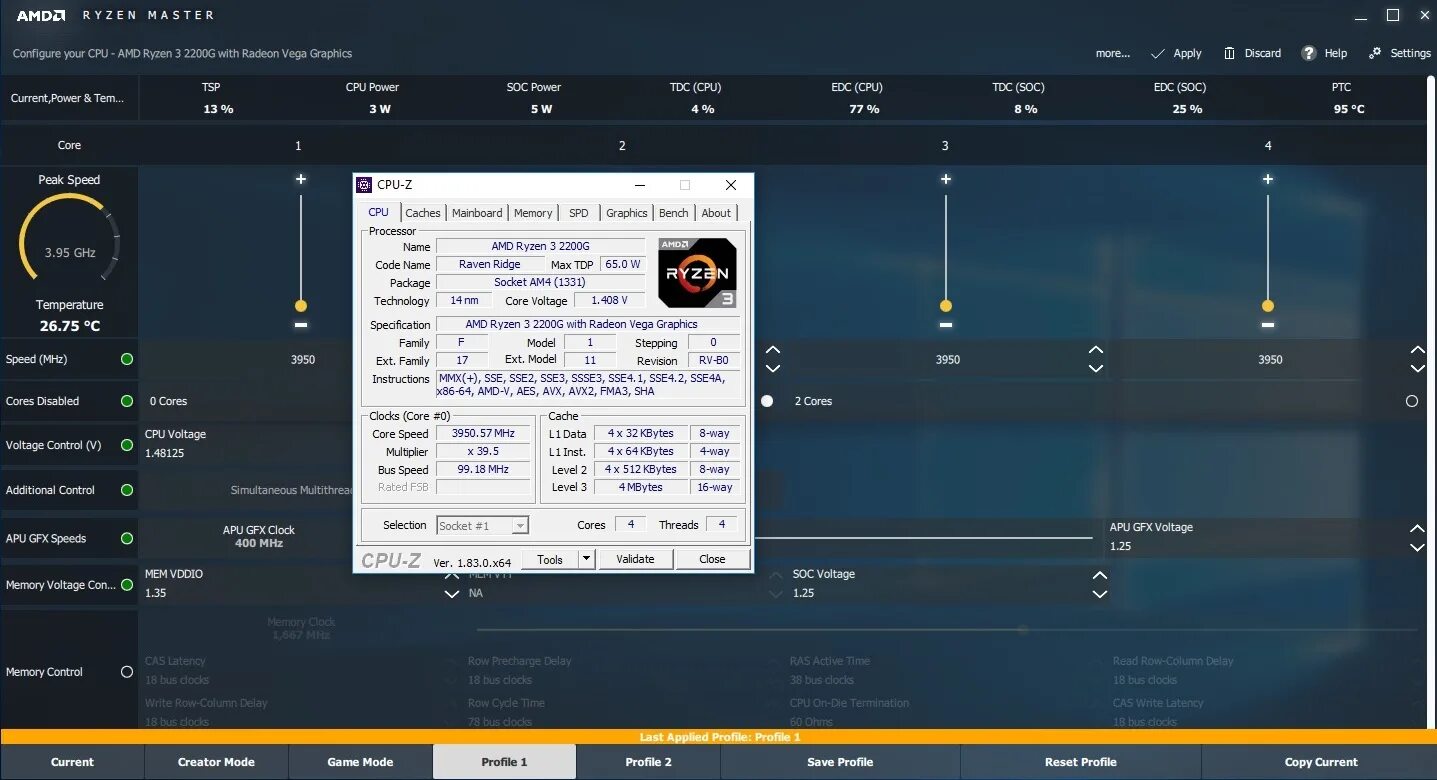Toggle APU GFX Speeds indicator

pyautogui.click(x=127, y=538)
